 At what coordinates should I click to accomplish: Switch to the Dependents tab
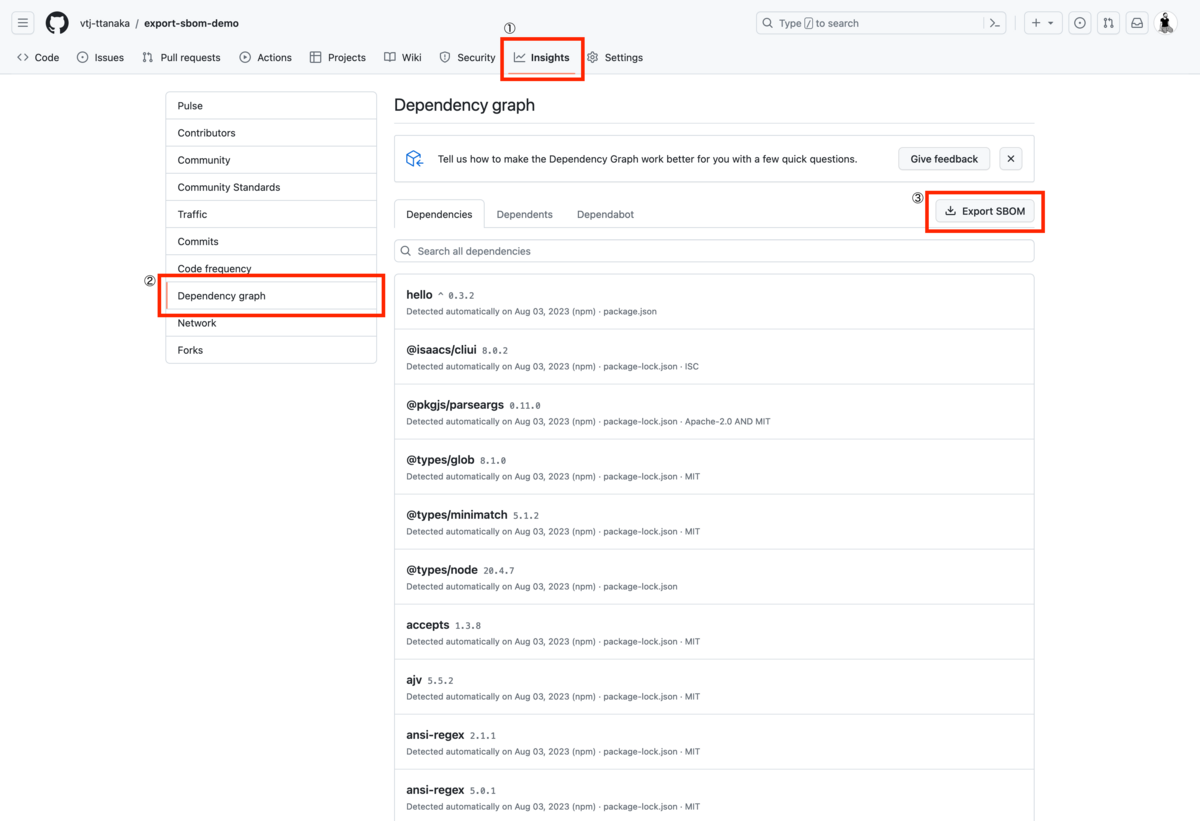click(524, 213)
